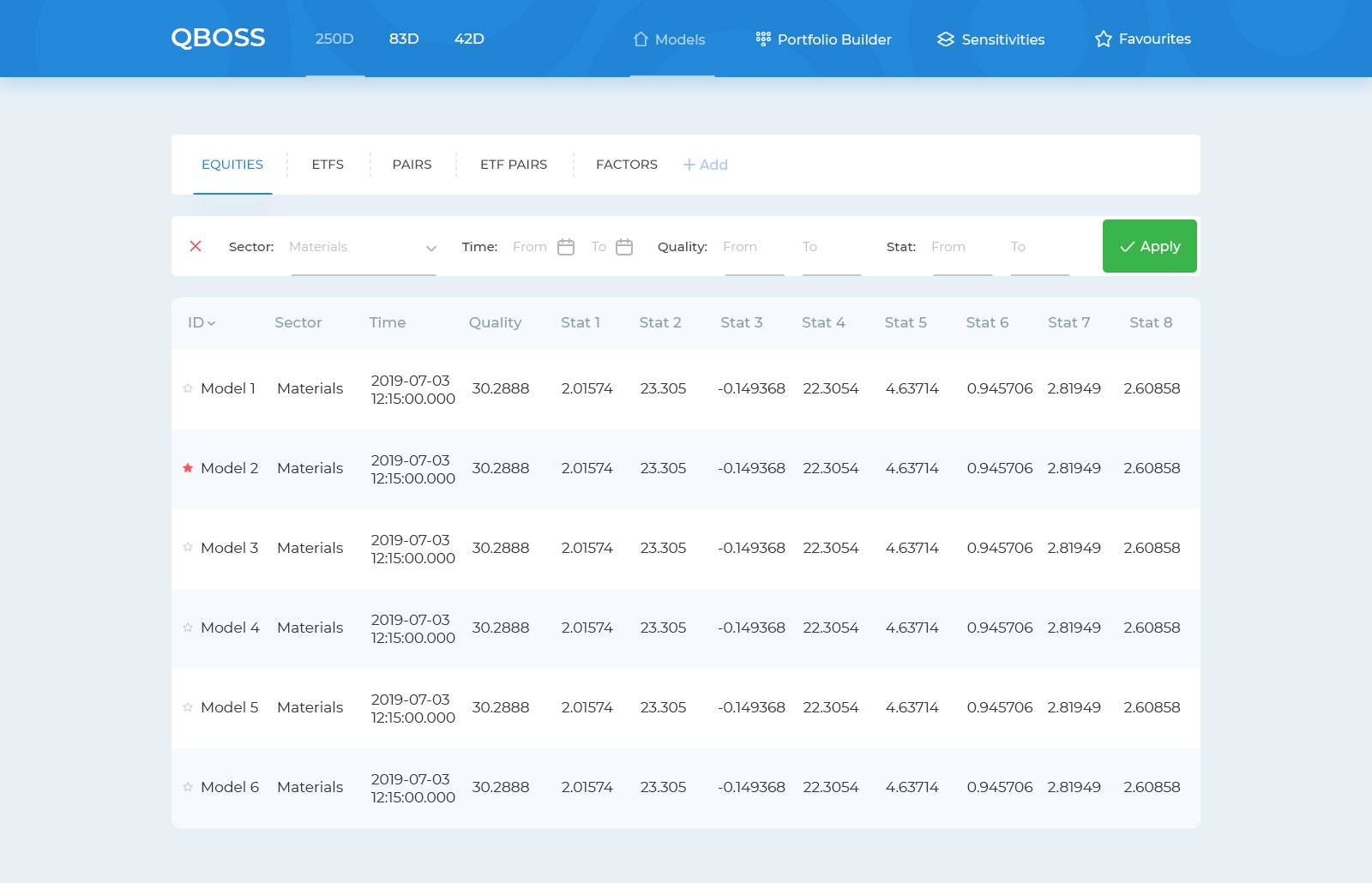Click the Stat To input field
This screenshot has width=1372, height=883.
(1039, 247)
